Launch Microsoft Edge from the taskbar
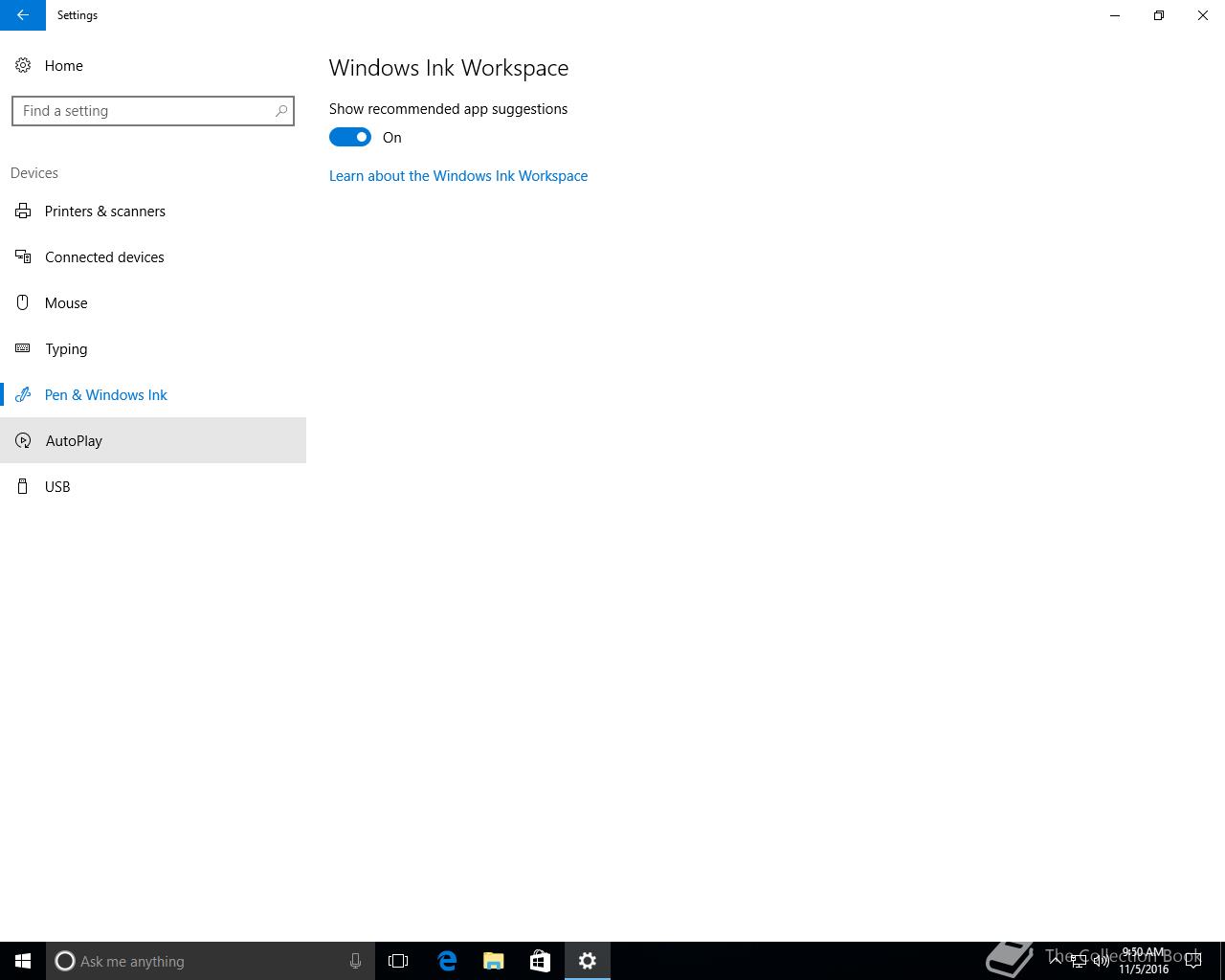This screenshot has height=980, width=1225. point(447,961)
